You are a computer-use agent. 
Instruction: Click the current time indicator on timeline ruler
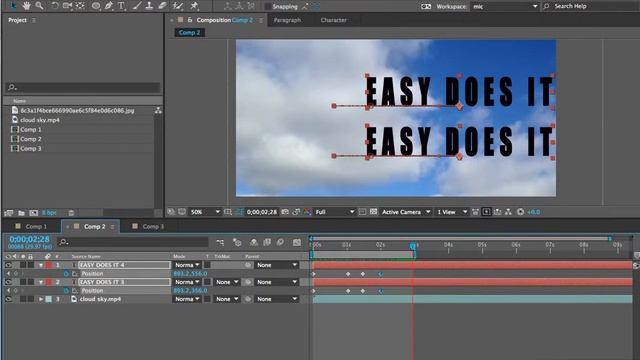pos(413,246)
